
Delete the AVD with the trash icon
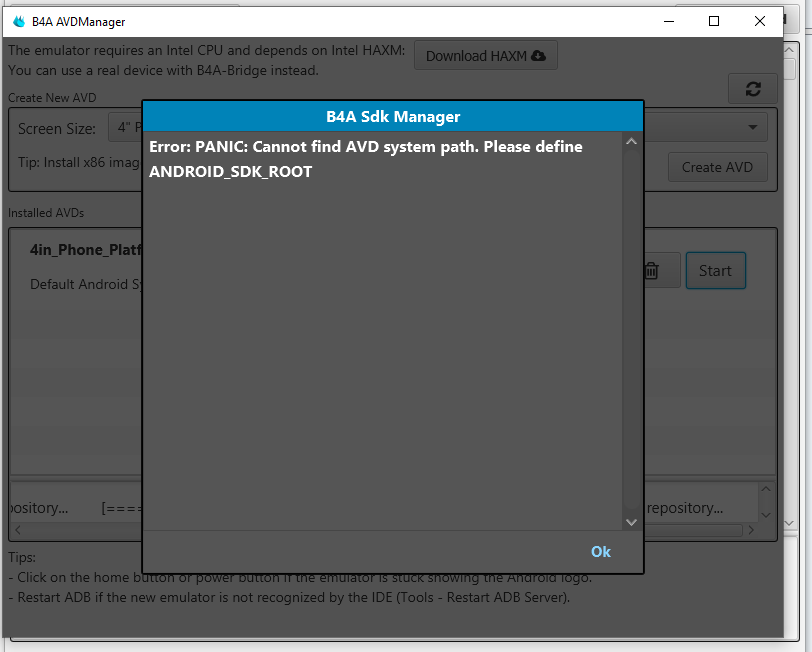click(652, 270)
